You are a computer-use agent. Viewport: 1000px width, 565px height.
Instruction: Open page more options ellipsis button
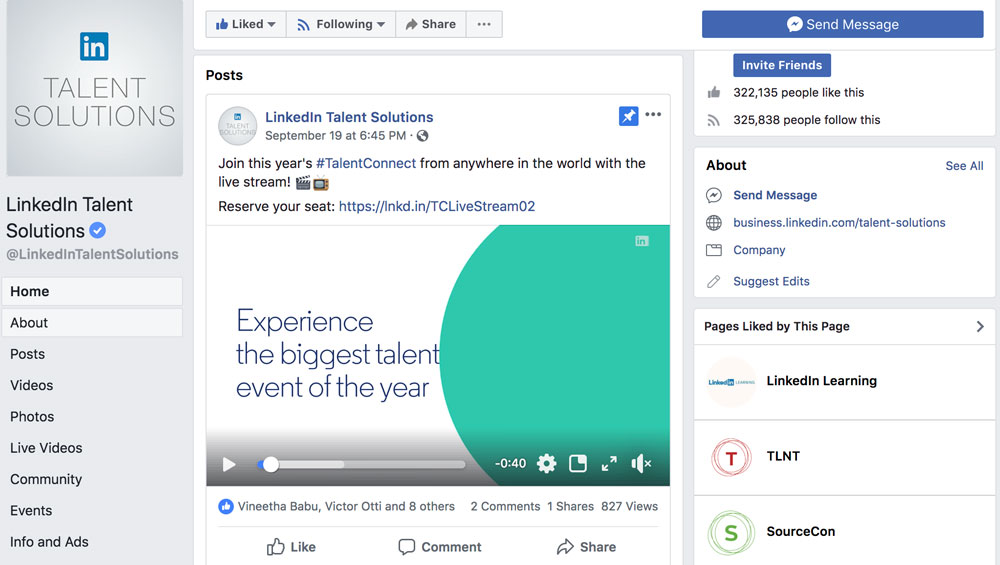(x=484, y=24)
